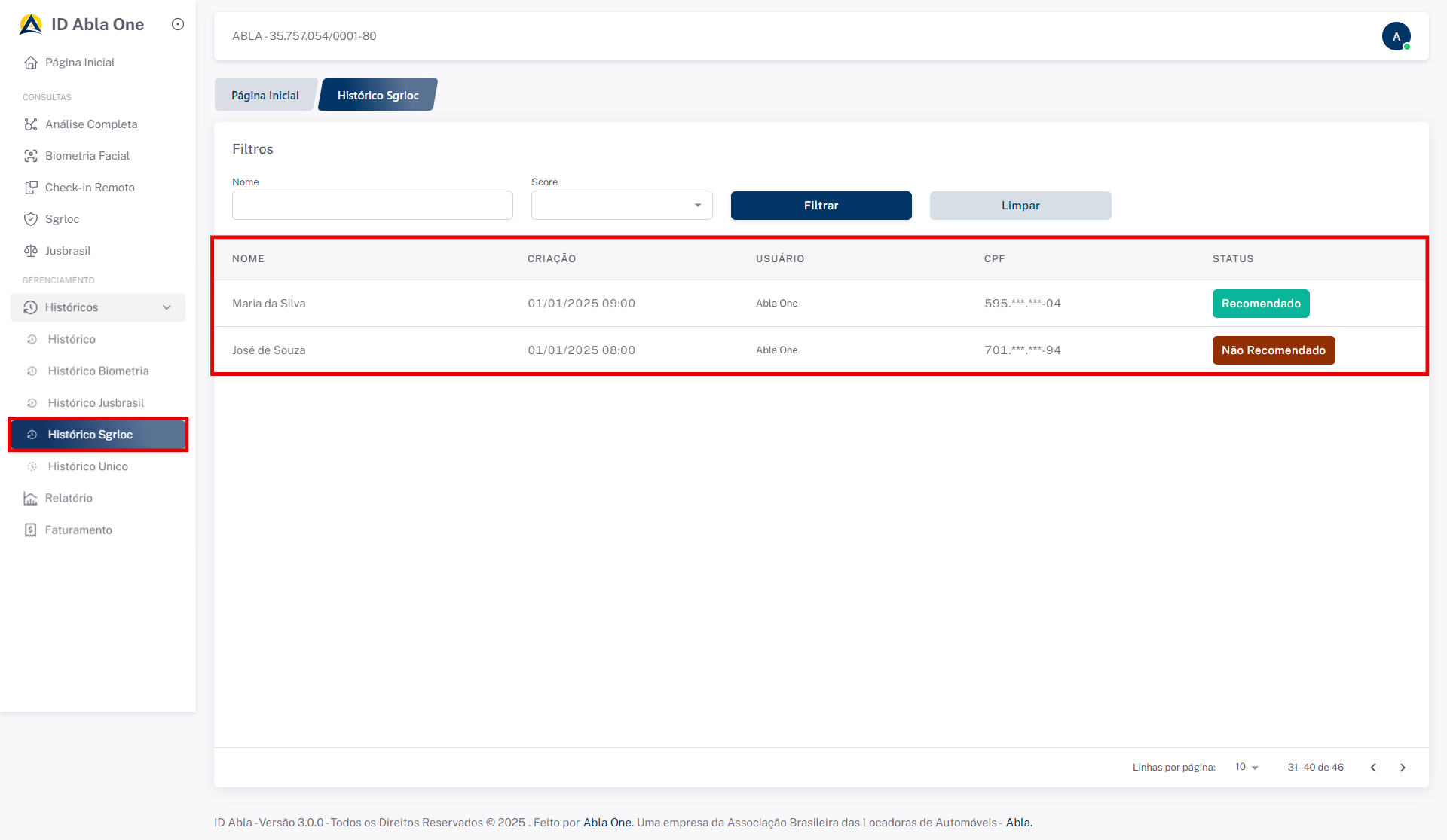Go to previous page of results
This screenshot has width=1447, height=840.
1373,768
